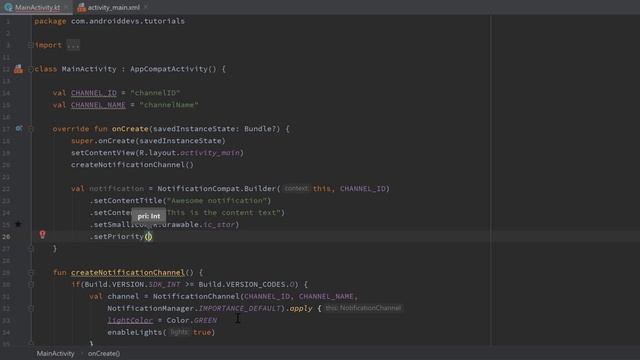Click the override gutter icon beside onCreate

19,129
